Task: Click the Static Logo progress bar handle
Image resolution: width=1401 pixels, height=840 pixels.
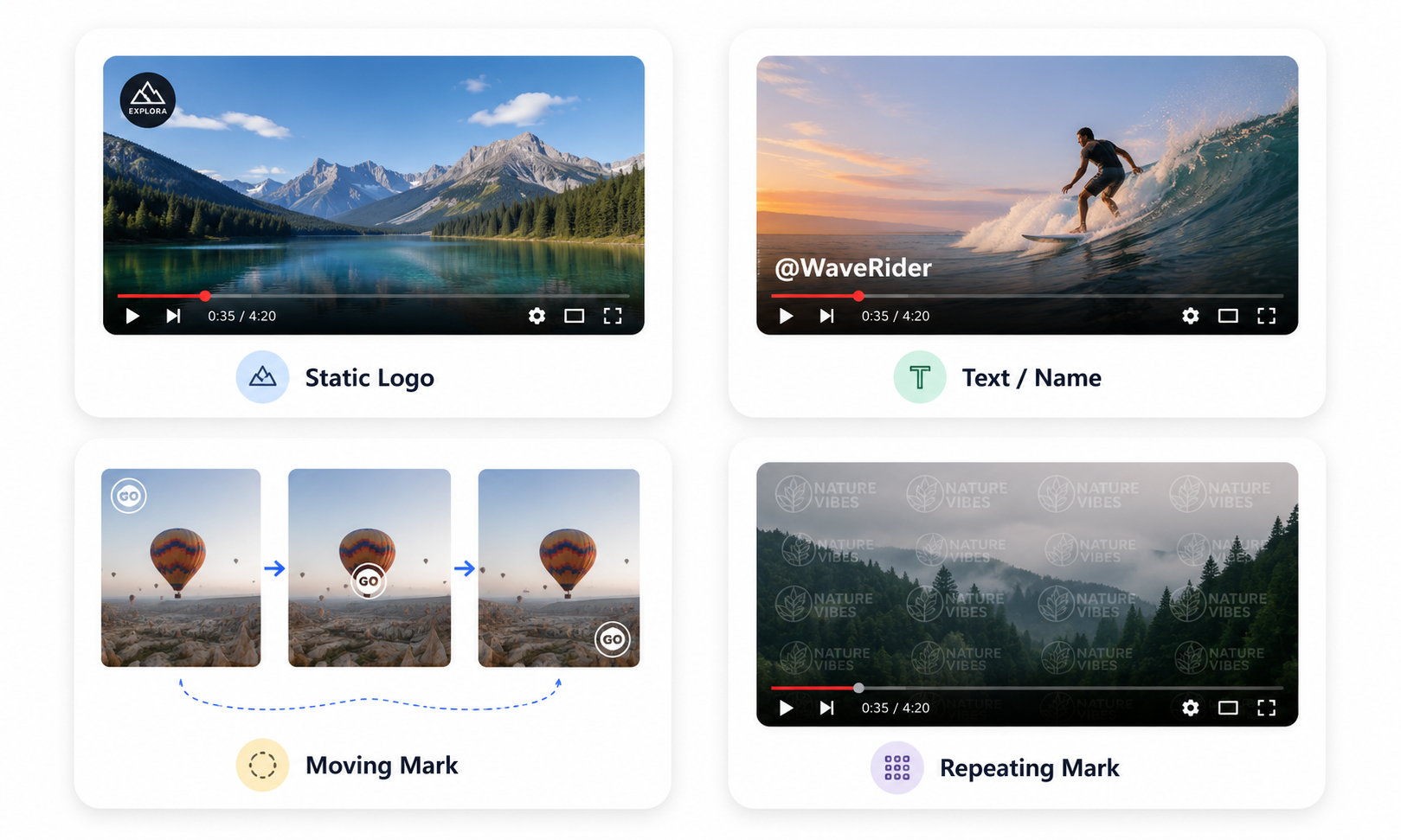Action: [205, 296]
